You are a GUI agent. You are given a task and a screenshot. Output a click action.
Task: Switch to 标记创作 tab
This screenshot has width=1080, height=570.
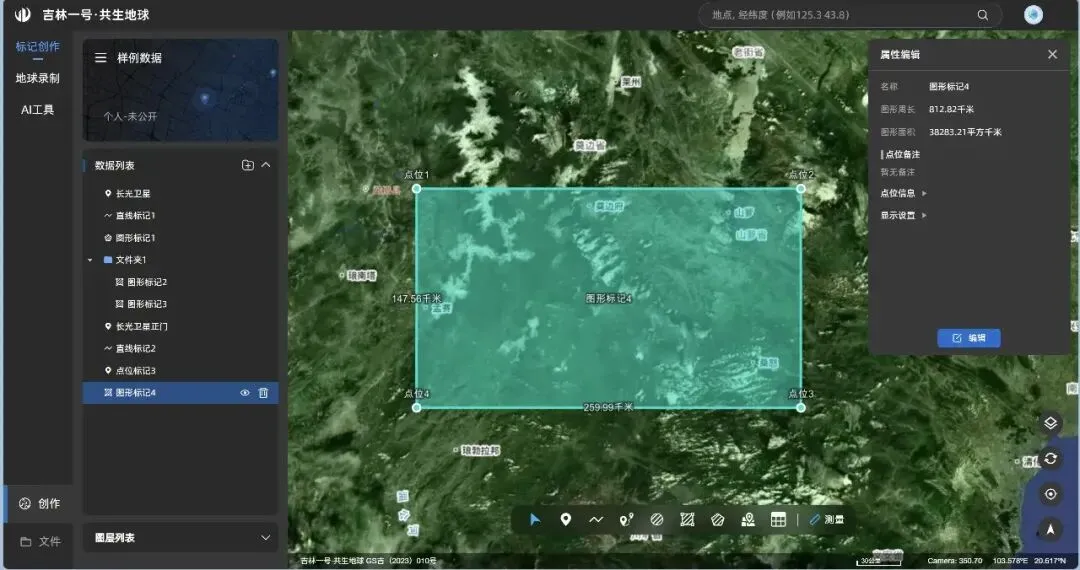pyautogui.click(x=38, y=47)
